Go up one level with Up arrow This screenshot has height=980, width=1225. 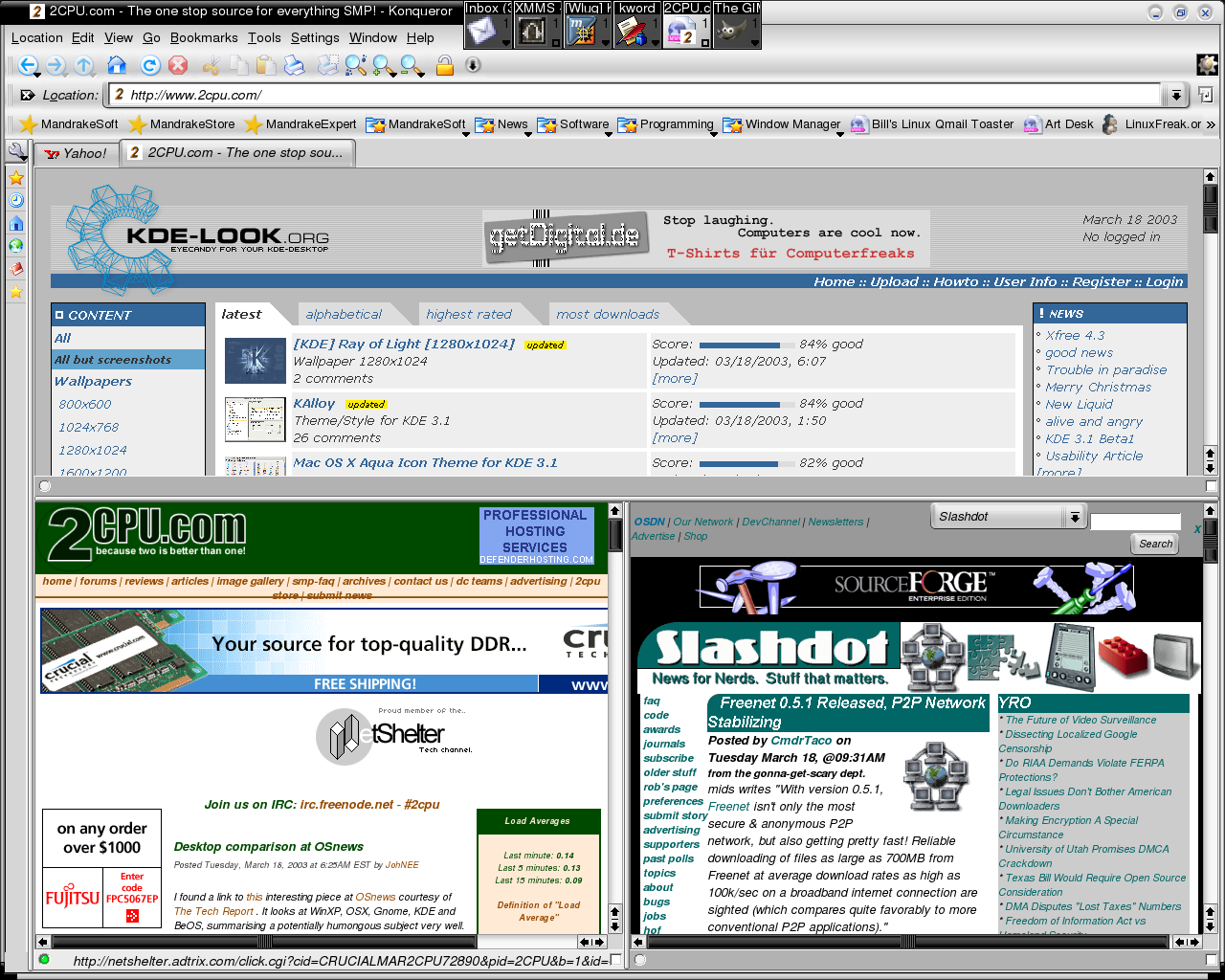84,65
